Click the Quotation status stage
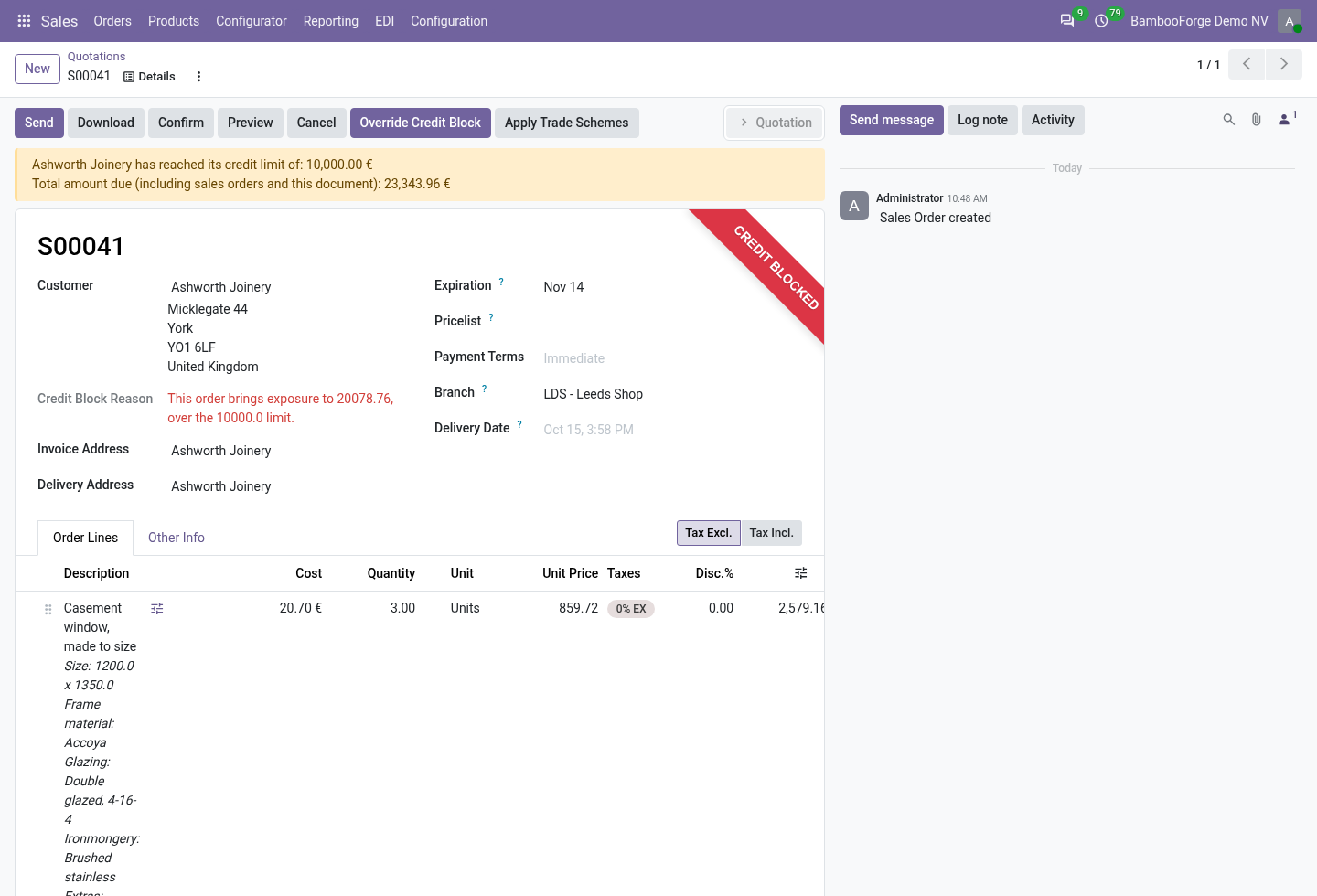1317x896 pixels. [x=775, y=123]
